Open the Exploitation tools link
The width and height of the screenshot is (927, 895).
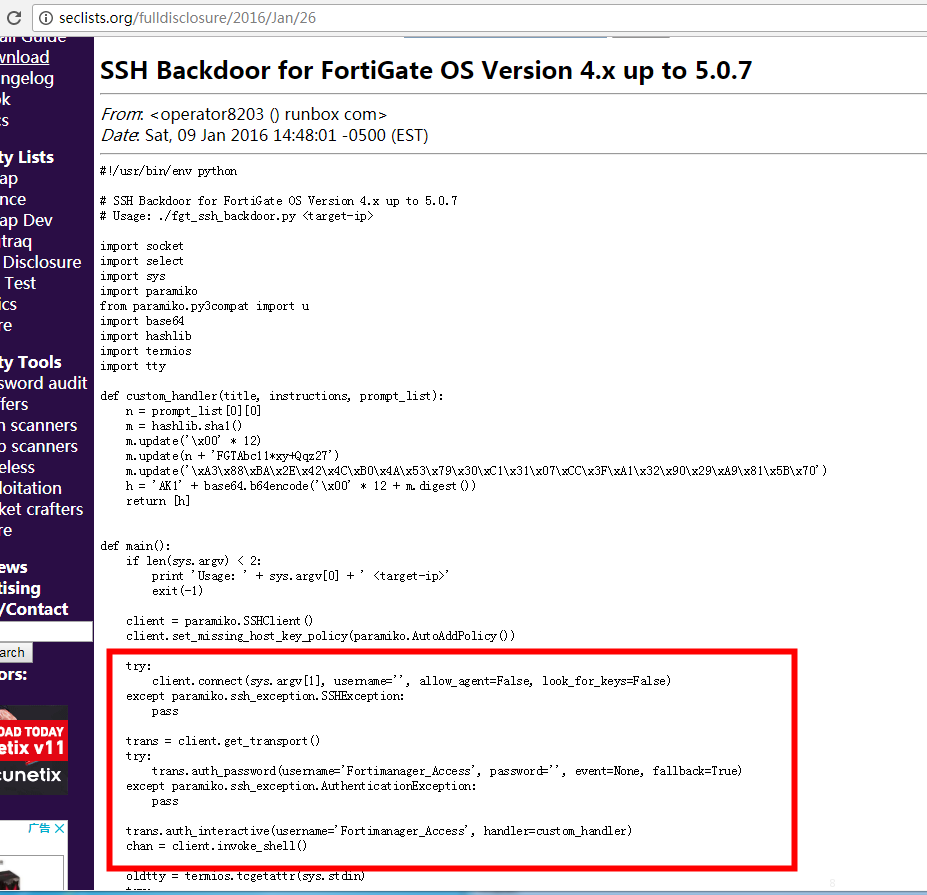pyautogui.click(x=31, y=488)
